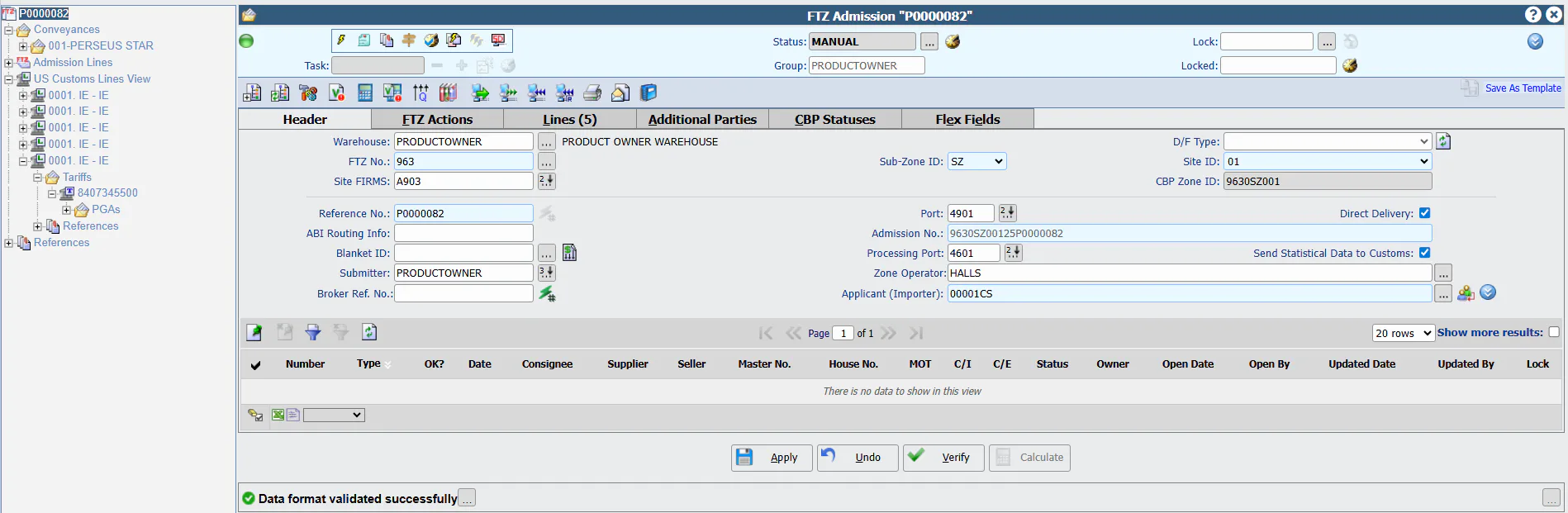Collapse the Tariffs tree node
Viewport: 1568px width, 513px height.
pyautogui.click(x=38, y=178)
